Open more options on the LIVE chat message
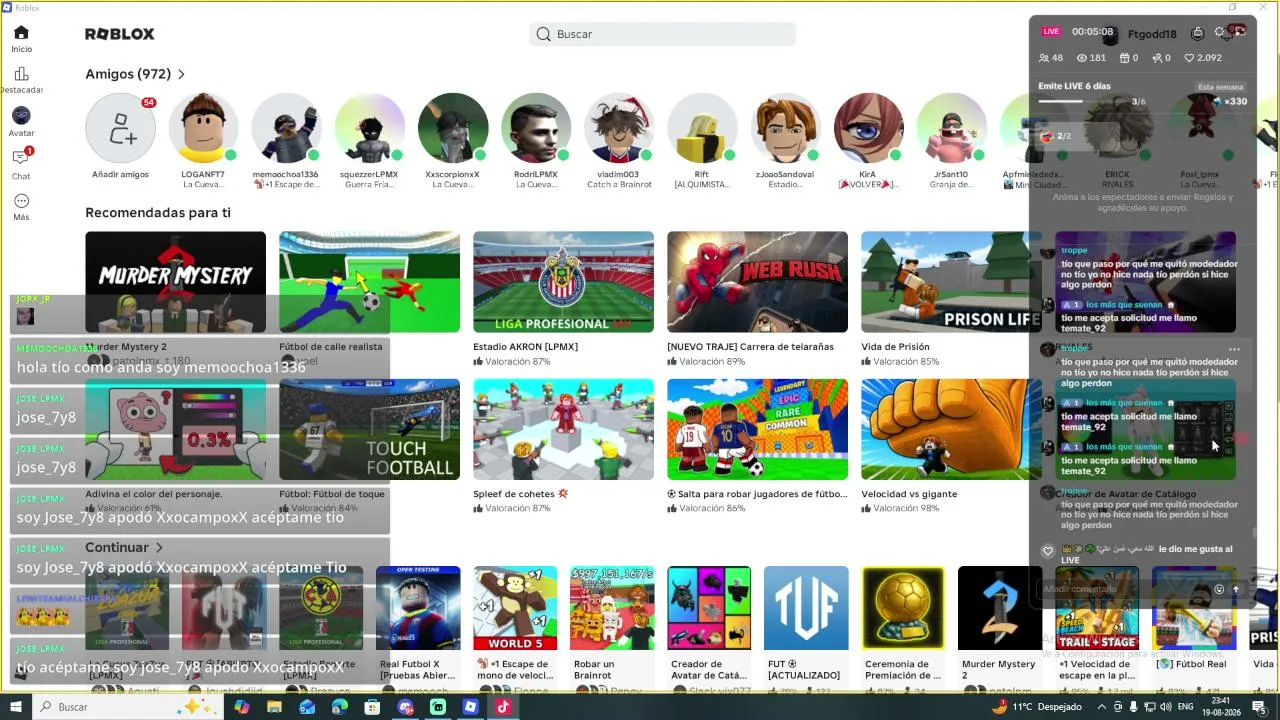 [x=1234, y=350]
